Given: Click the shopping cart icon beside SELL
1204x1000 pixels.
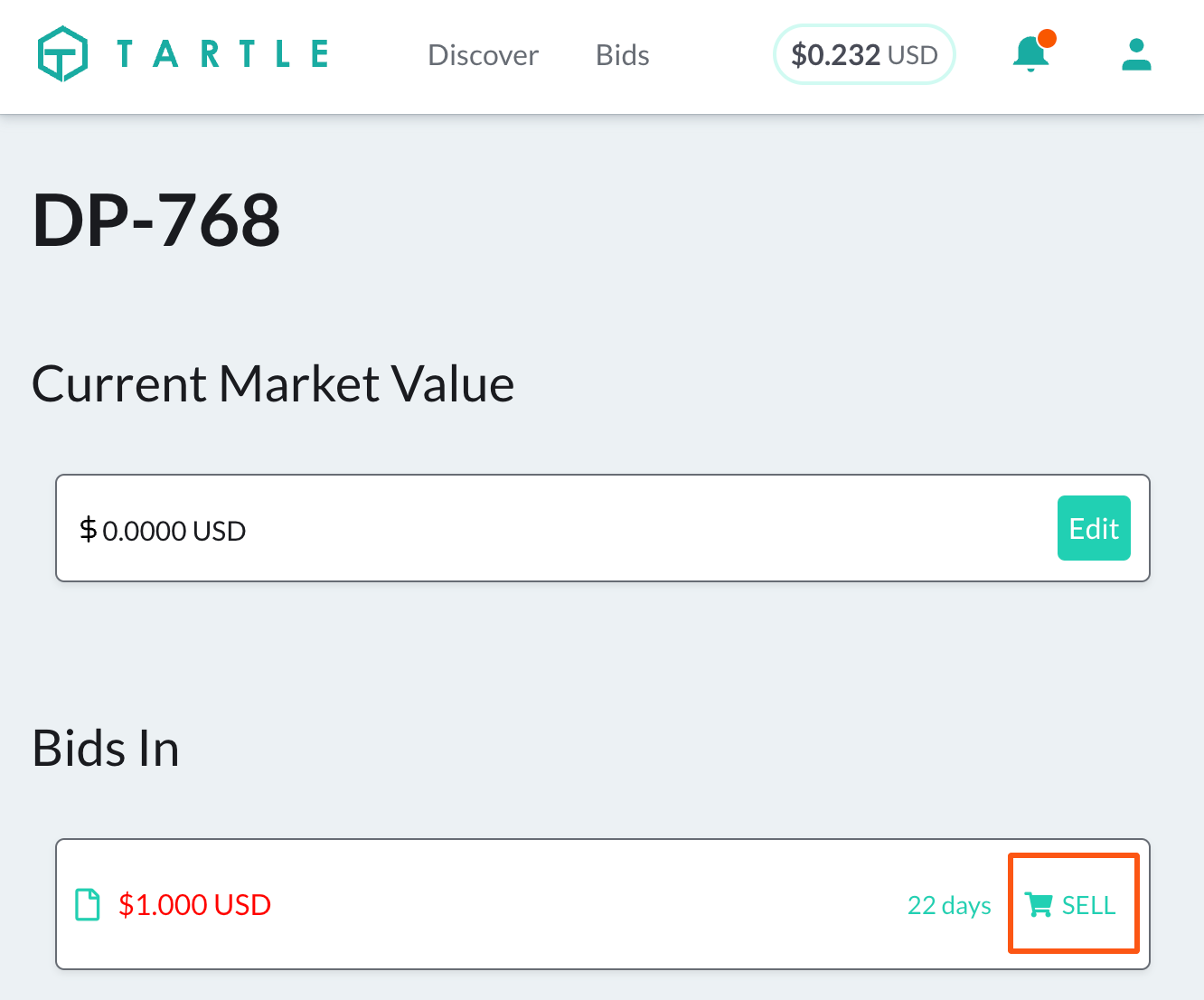Looking at the screenshot, I should point(1039,905).
